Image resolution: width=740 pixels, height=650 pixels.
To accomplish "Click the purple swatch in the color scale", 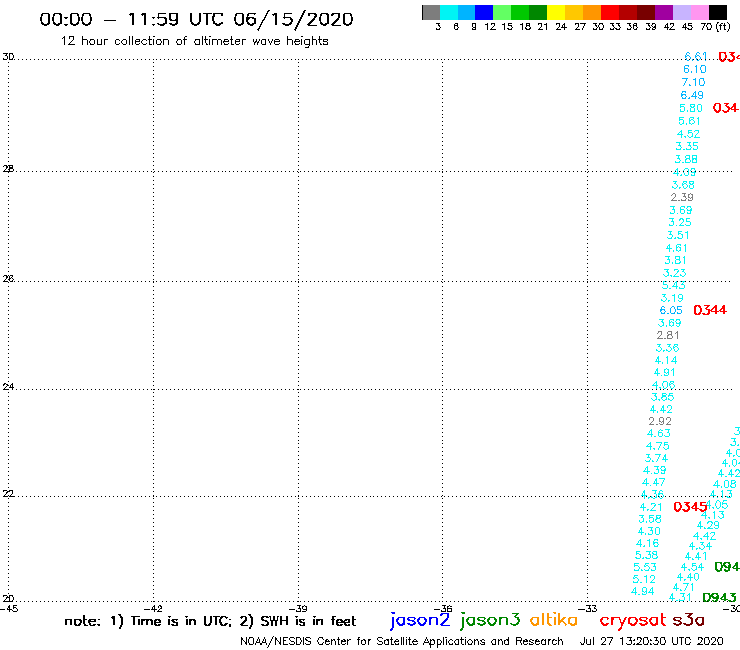I will click(664, 12).
